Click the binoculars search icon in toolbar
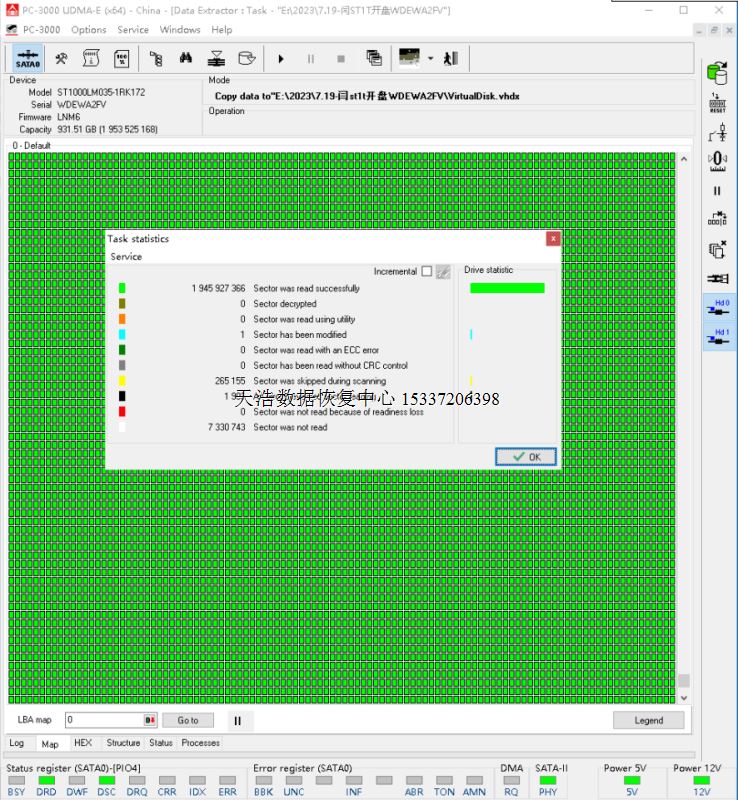738x800 pixels. click(x=186, y=59)
